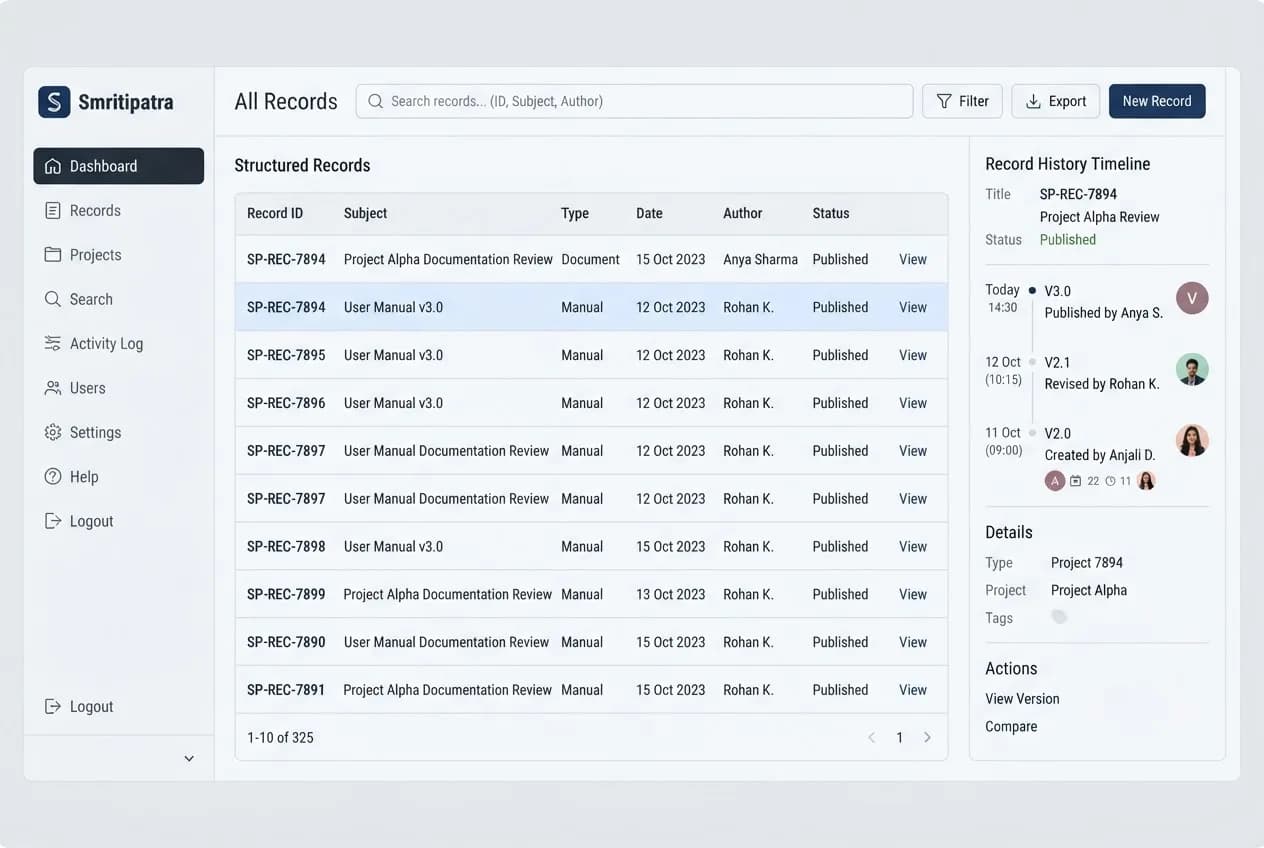
Task: Click the 'Project 7894' type value
Action: (1087, 563)
